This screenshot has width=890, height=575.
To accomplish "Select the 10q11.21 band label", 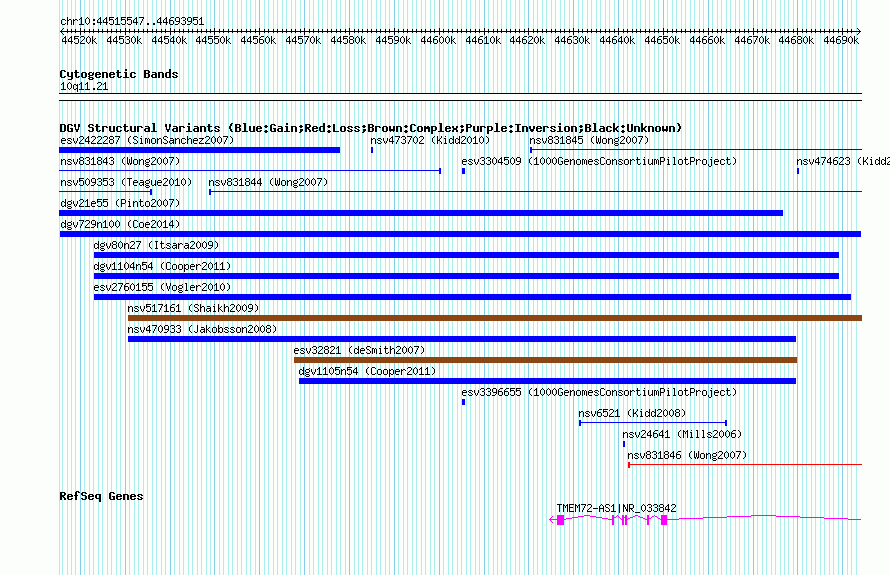I will click(84, 86).
